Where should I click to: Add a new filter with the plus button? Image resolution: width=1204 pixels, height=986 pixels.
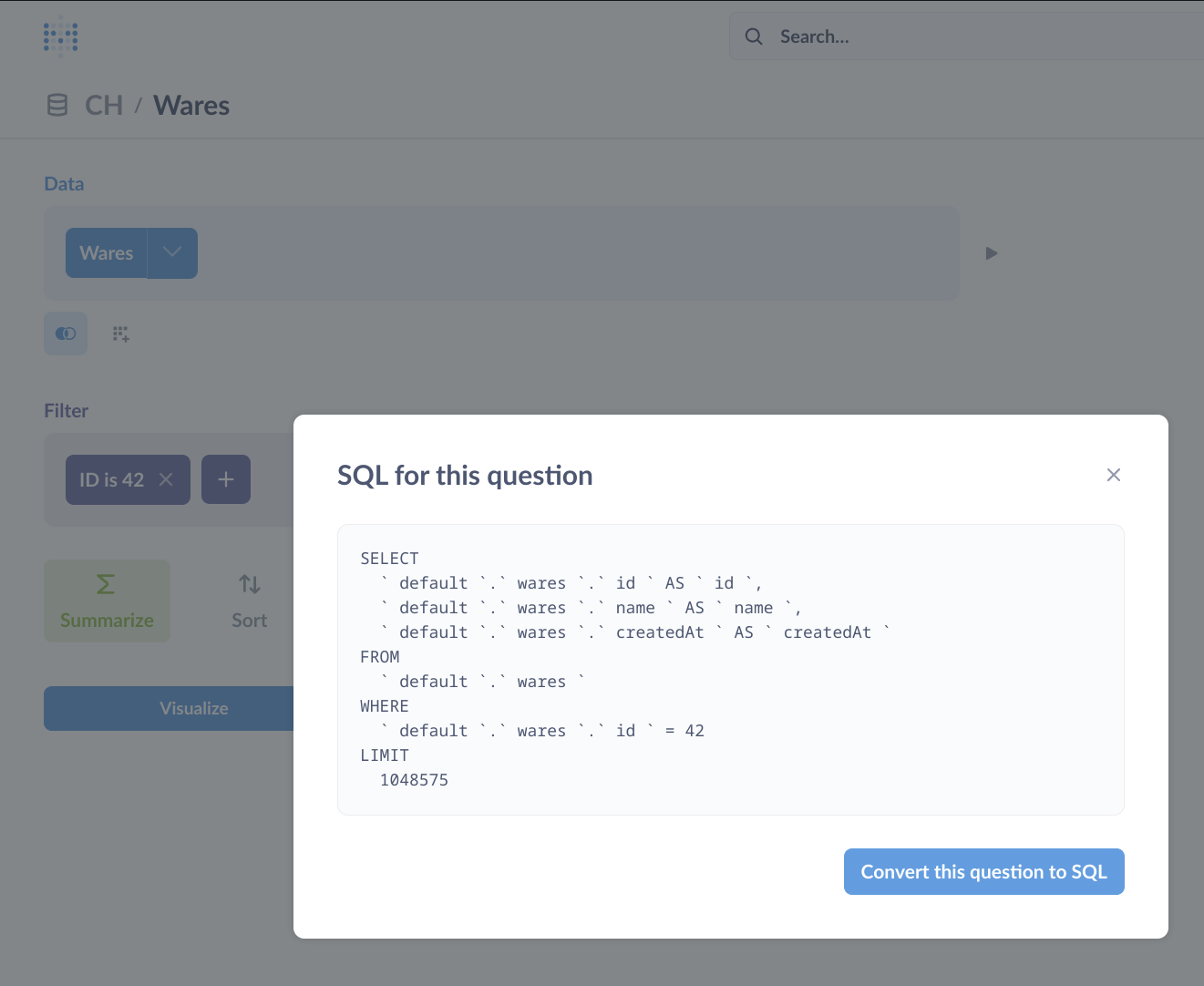[x=225, y=478]
